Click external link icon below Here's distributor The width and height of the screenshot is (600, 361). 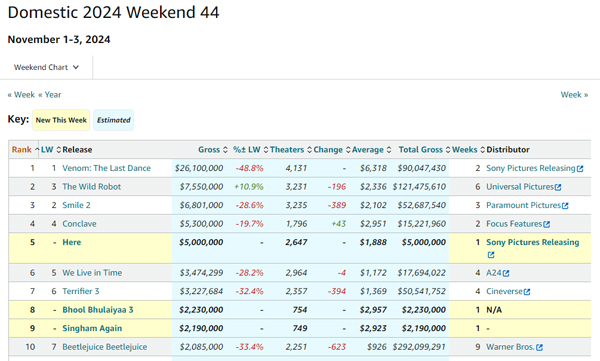click(x=491, y=255)
